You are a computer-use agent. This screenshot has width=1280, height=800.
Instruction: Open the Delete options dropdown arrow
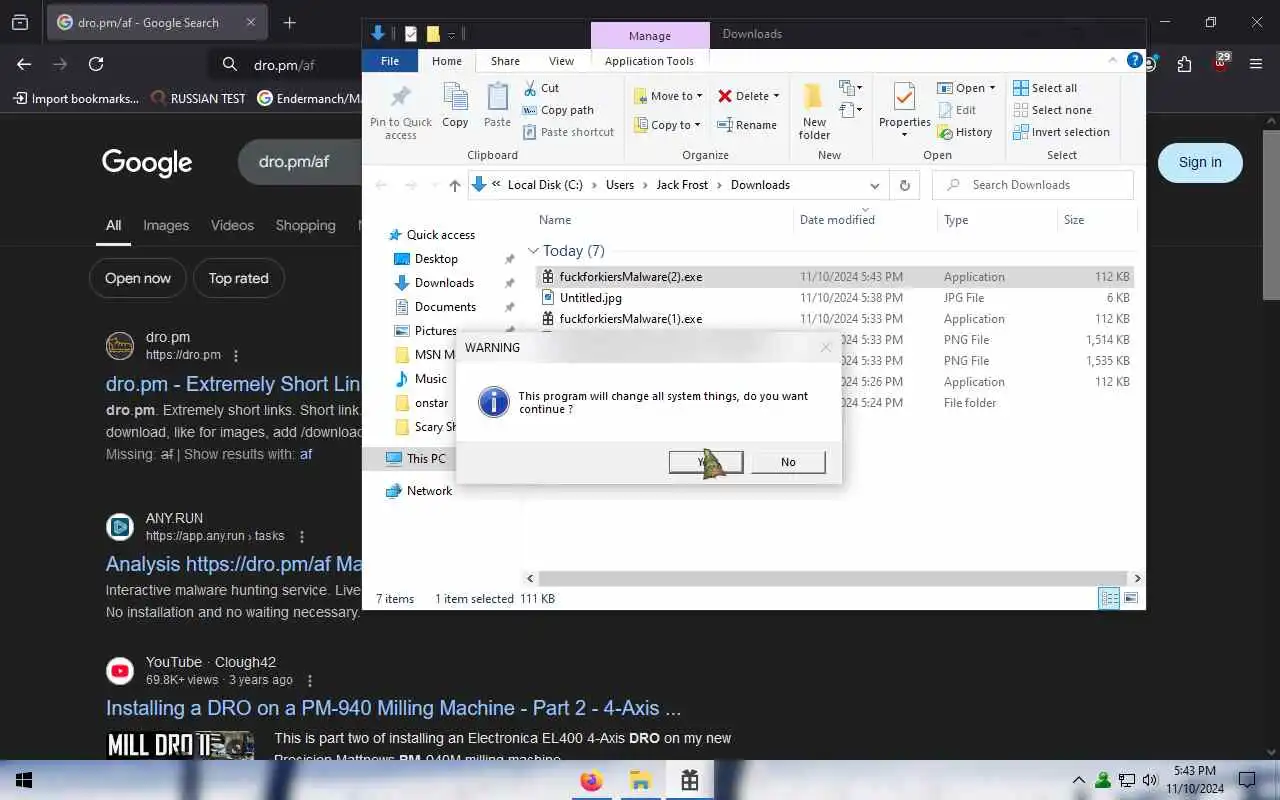coord(776,96)
